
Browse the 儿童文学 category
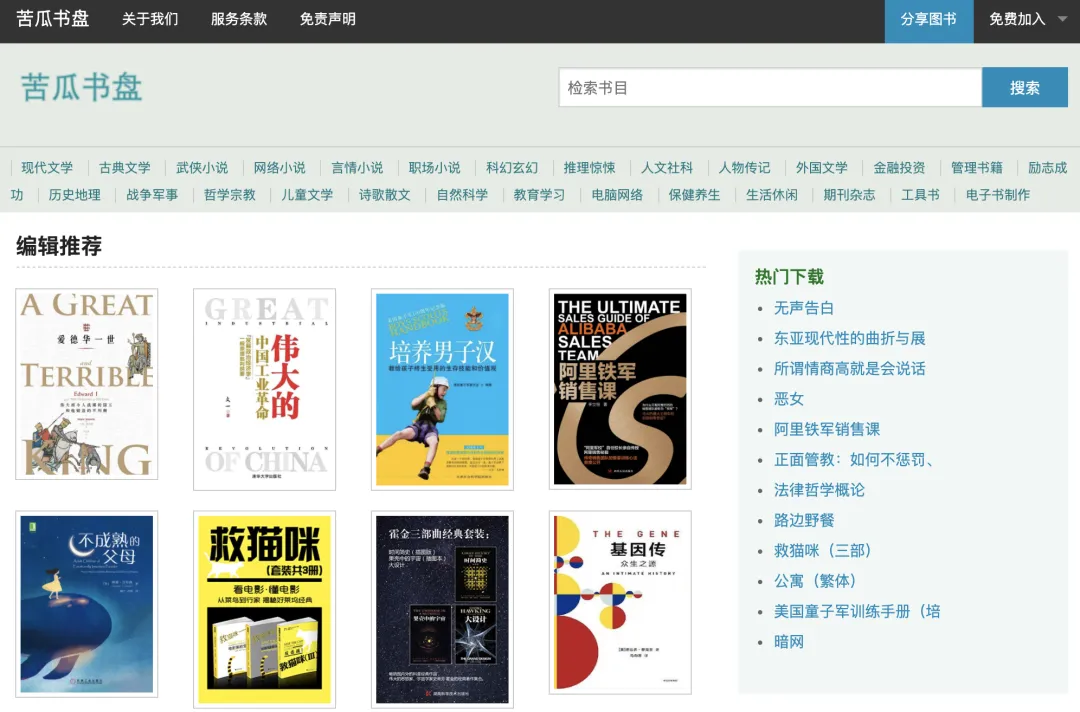point(307,195)
